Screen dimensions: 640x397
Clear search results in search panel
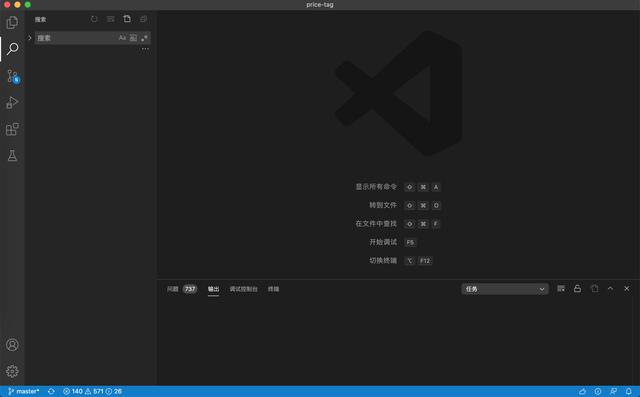111,19
